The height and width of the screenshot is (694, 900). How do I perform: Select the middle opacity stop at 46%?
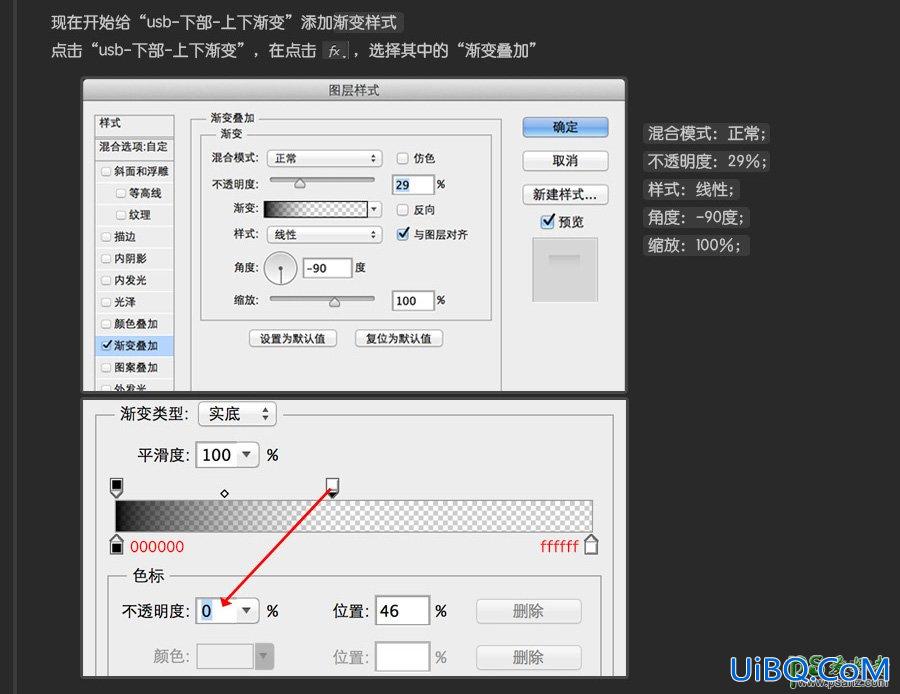332,487
